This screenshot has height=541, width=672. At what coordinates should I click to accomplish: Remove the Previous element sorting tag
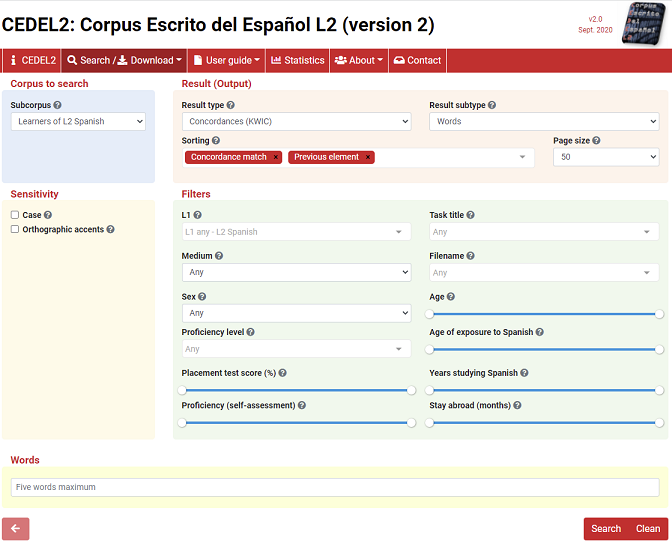pyautogui.click(x=368, y=157)
